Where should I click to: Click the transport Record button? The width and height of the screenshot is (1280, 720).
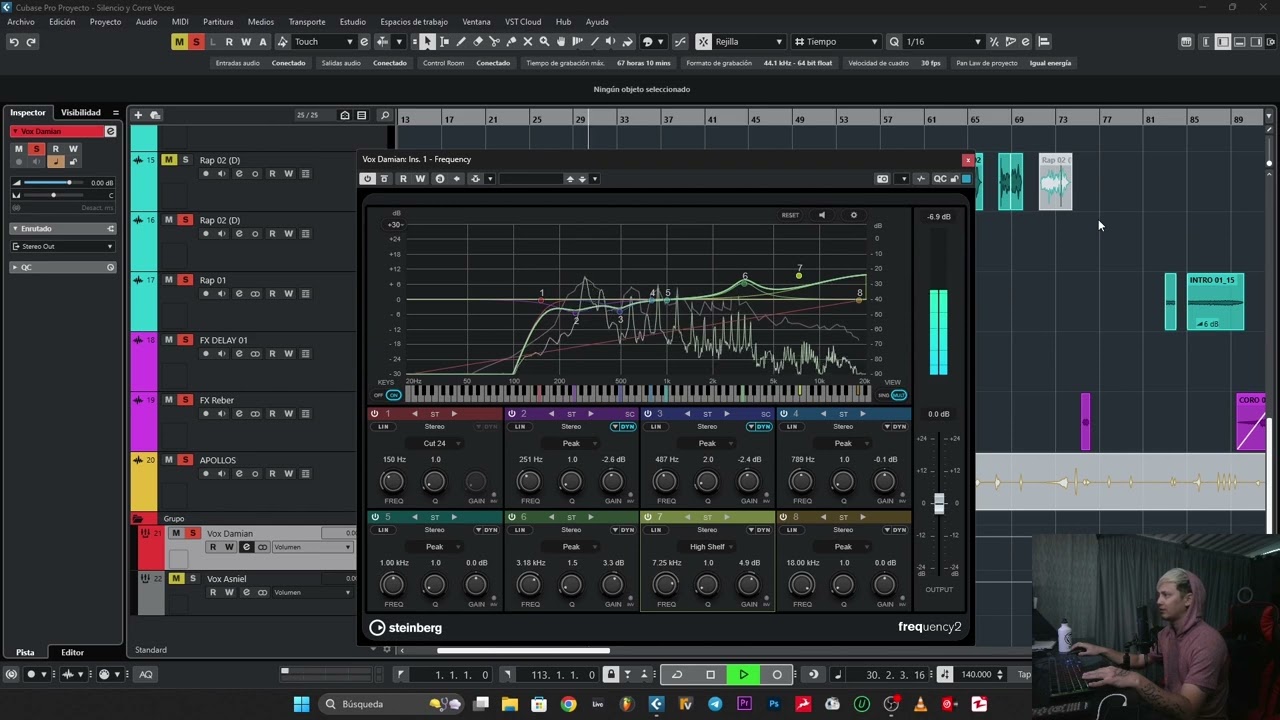[777, 675]
